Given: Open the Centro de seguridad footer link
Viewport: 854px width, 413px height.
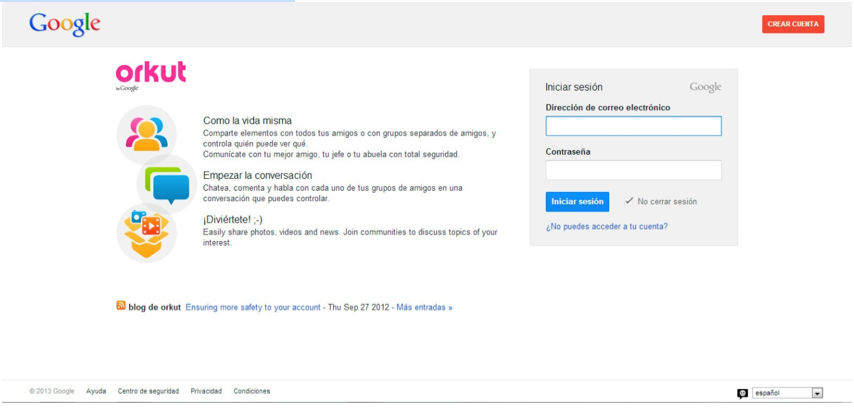Looking at the screenshot, I should [x=149, y=391].
